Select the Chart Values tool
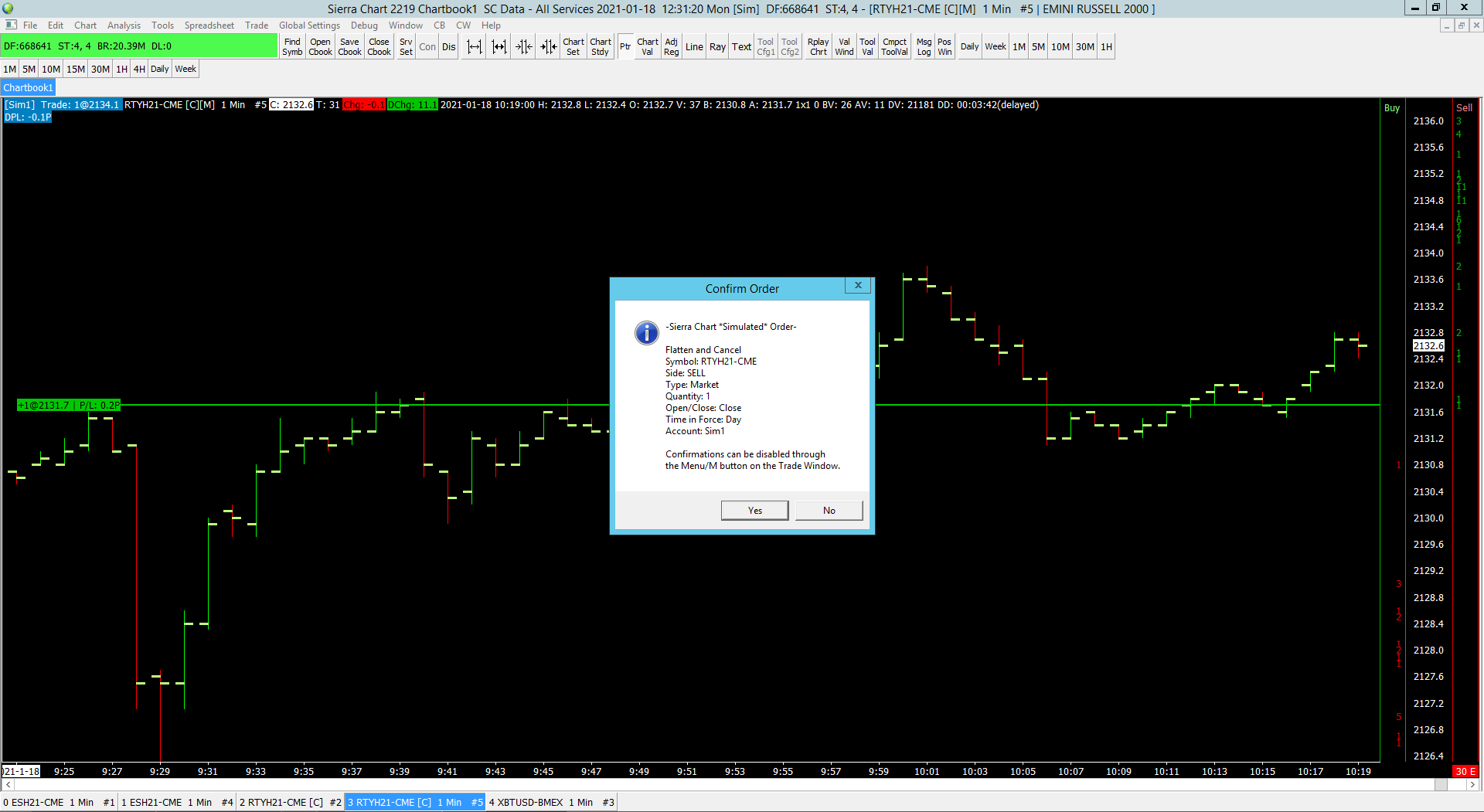This screenshot has width=1484, height=812. [648, 46]
